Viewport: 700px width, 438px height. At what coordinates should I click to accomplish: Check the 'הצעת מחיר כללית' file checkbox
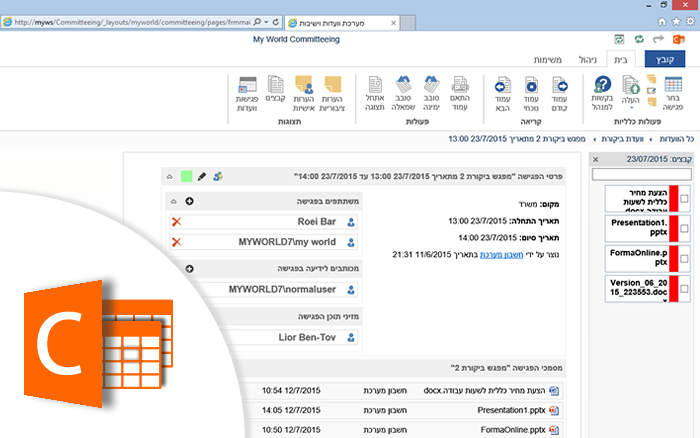point(684,198)
